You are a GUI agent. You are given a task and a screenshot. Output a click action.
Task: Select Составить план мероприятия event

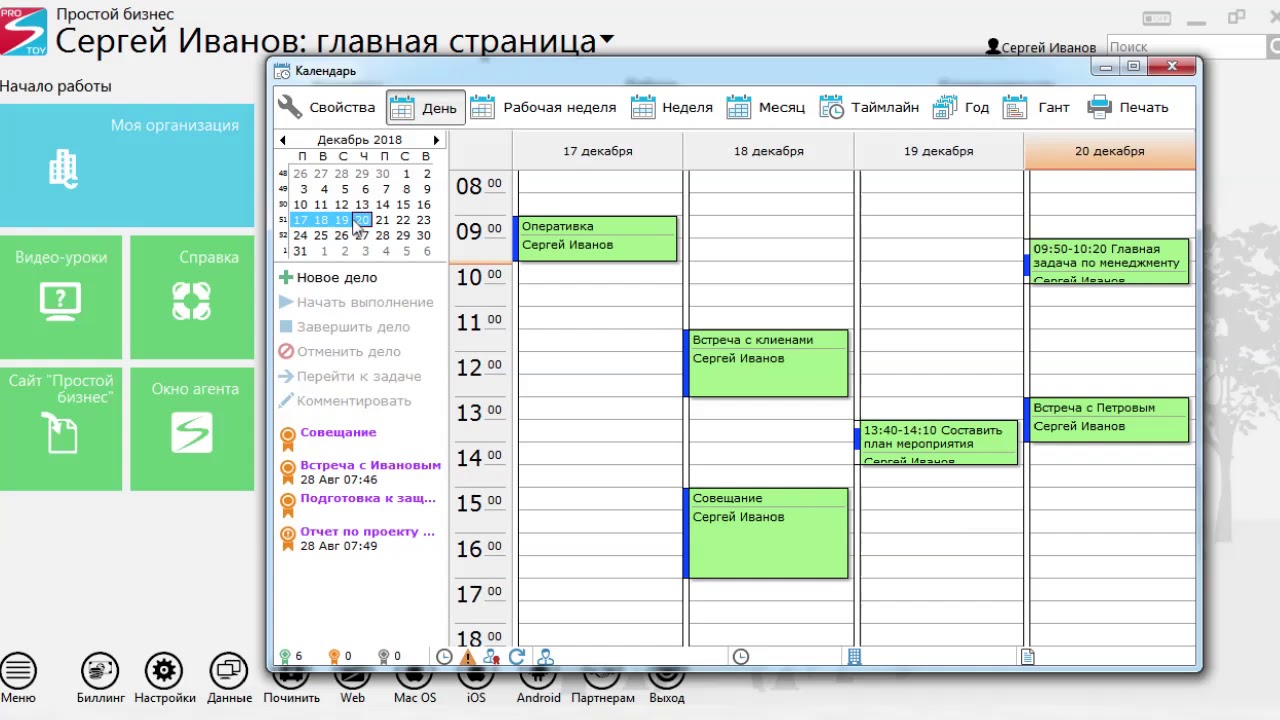click(x=937, y=443)
